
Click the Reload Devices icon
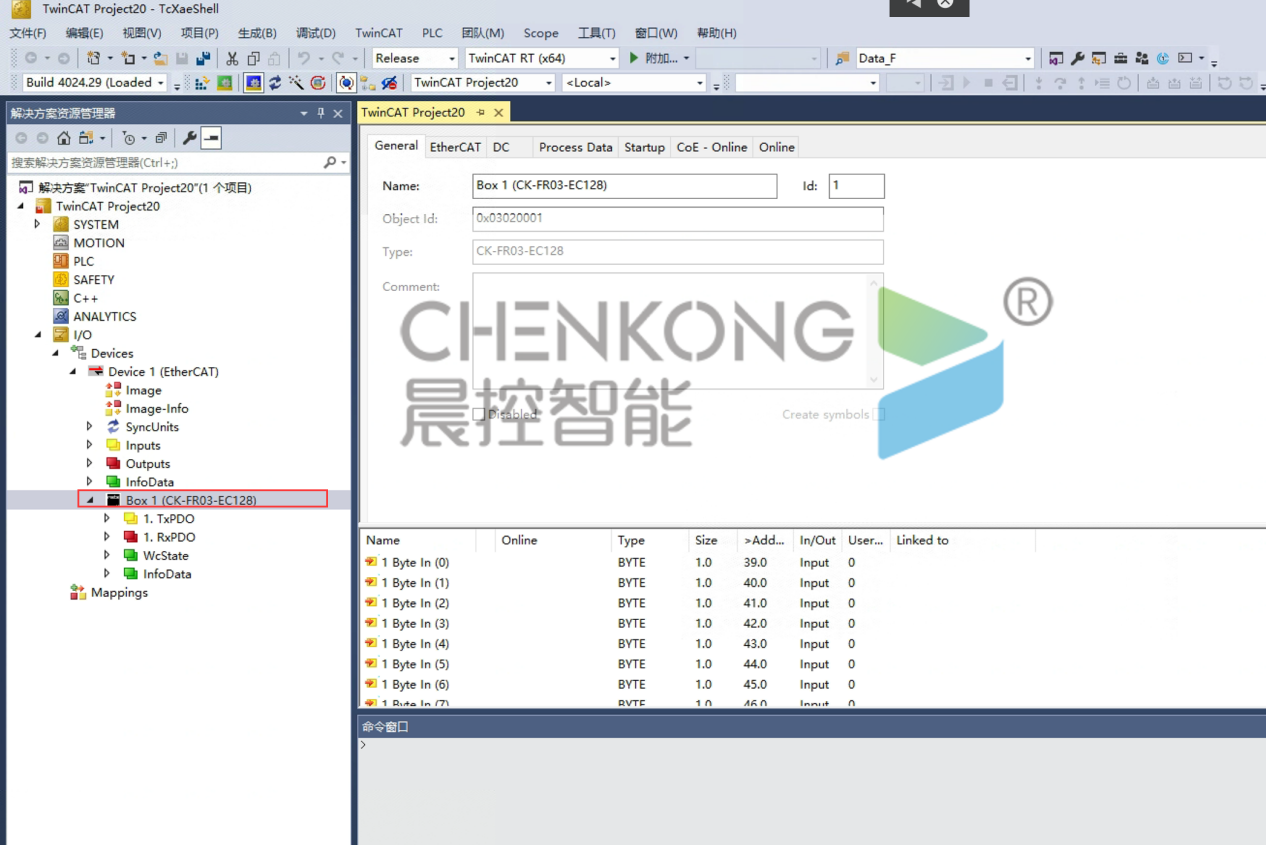(x=275, y=83)
